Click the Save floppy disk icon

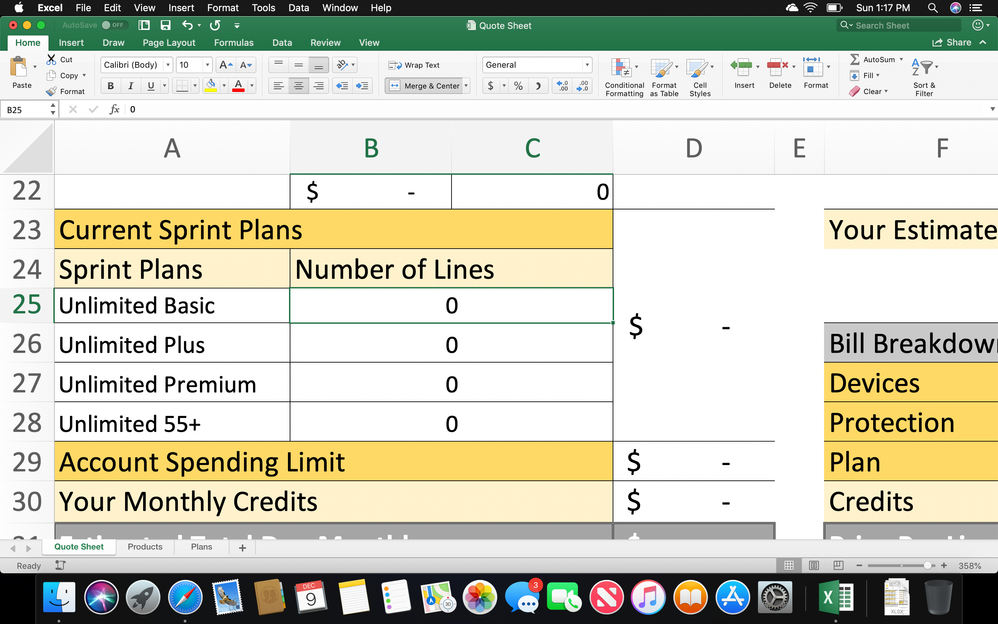(165, 25)
